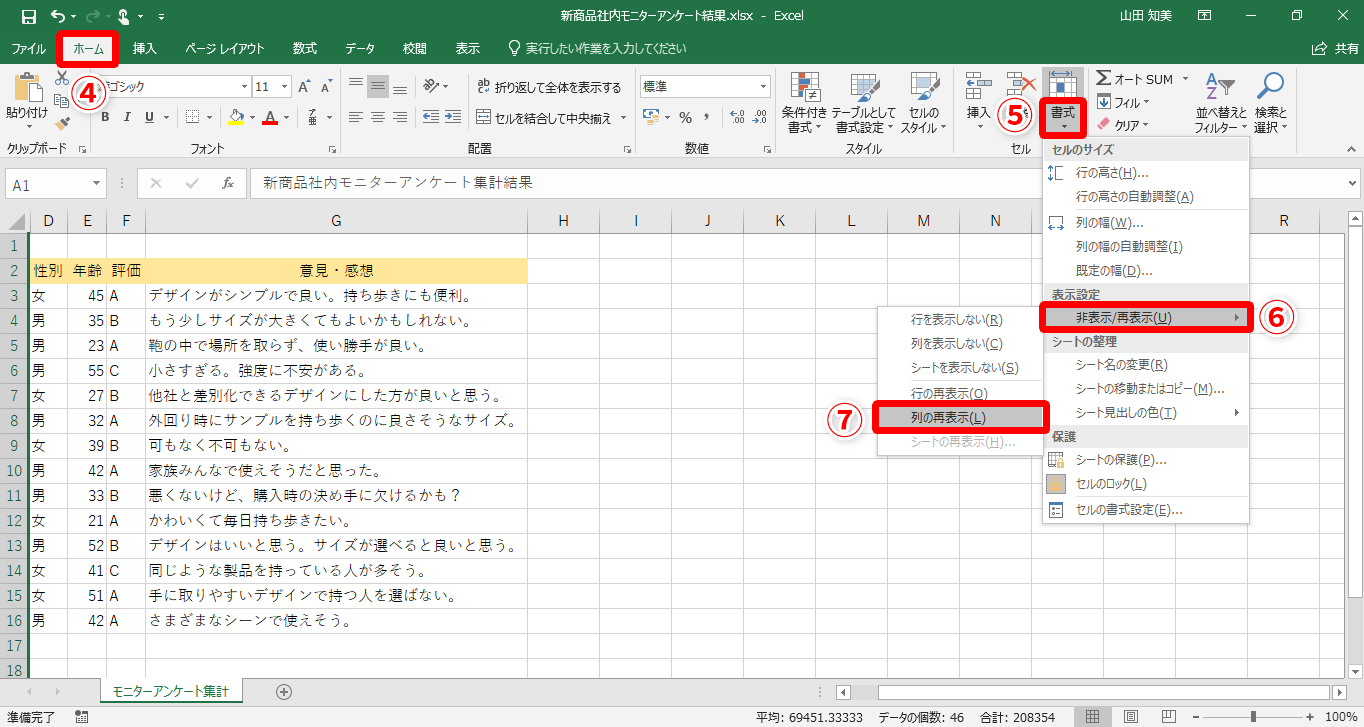Add a new sheet with plus icon
This screenshot has width=1364, height=727.
point(284,692)
